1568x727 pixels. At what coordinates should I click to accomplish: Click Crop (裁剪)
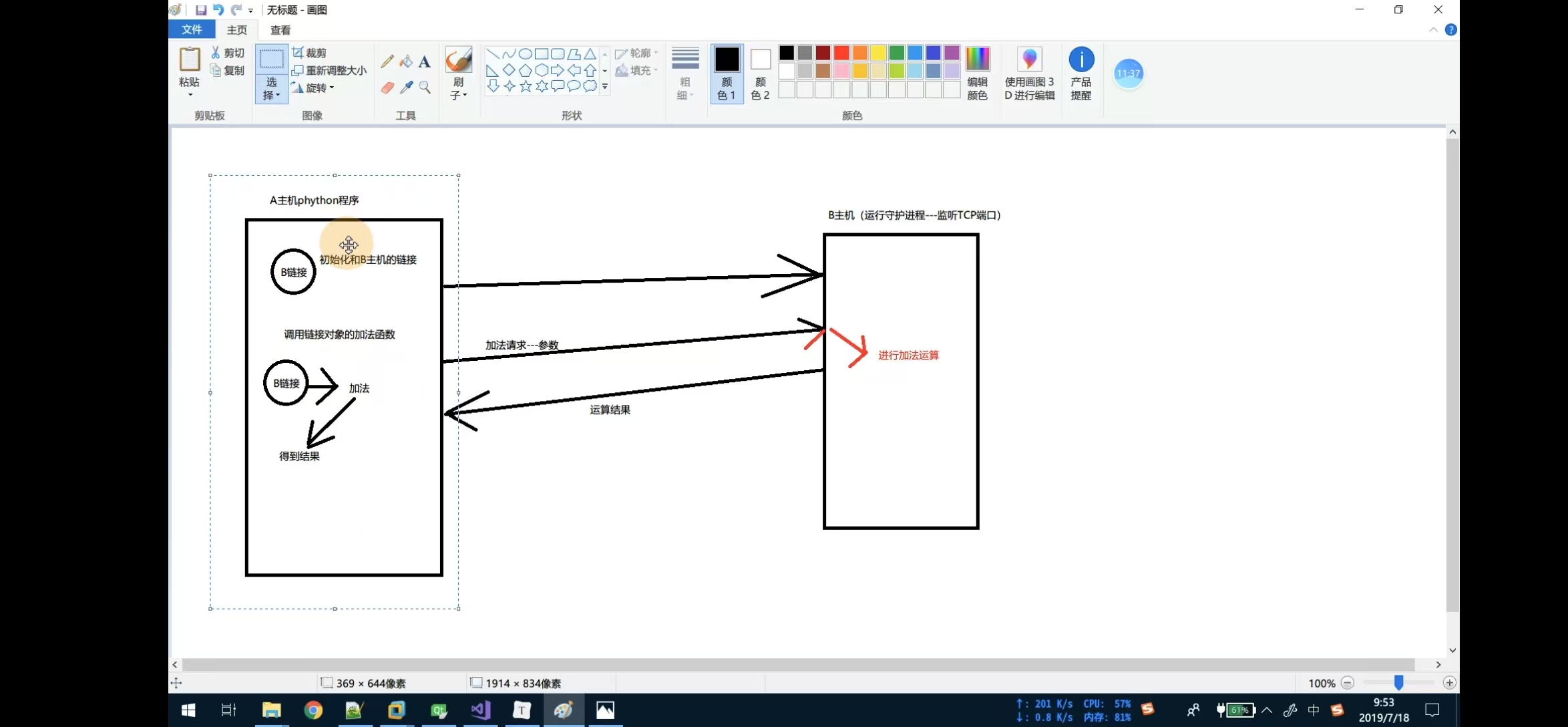(309, 53)
